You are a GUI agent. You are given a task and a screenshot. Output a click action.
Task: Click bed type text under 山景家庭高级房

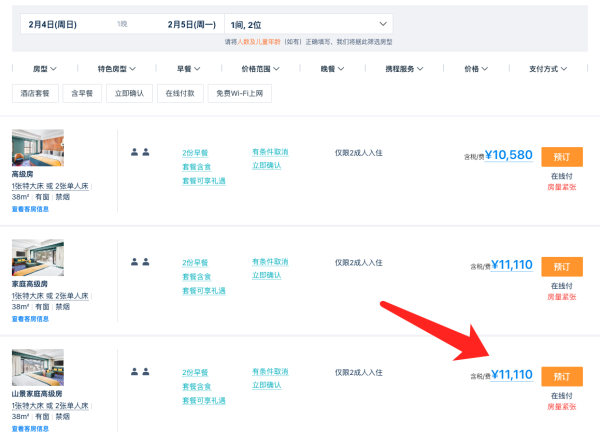50,406
